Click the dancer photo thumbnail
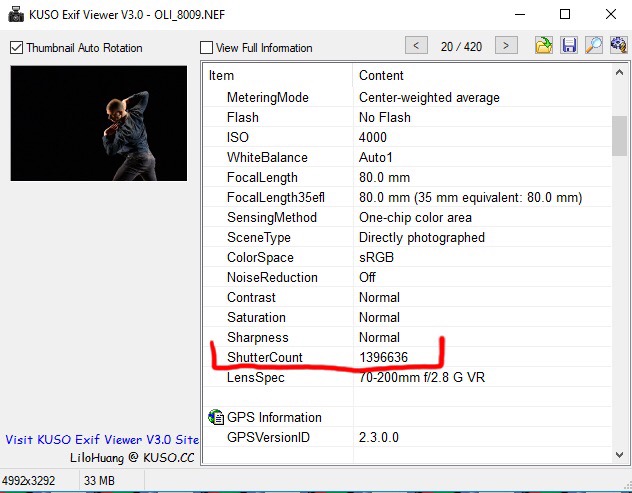This screenshot has width=632, height=493. [98, 123]
